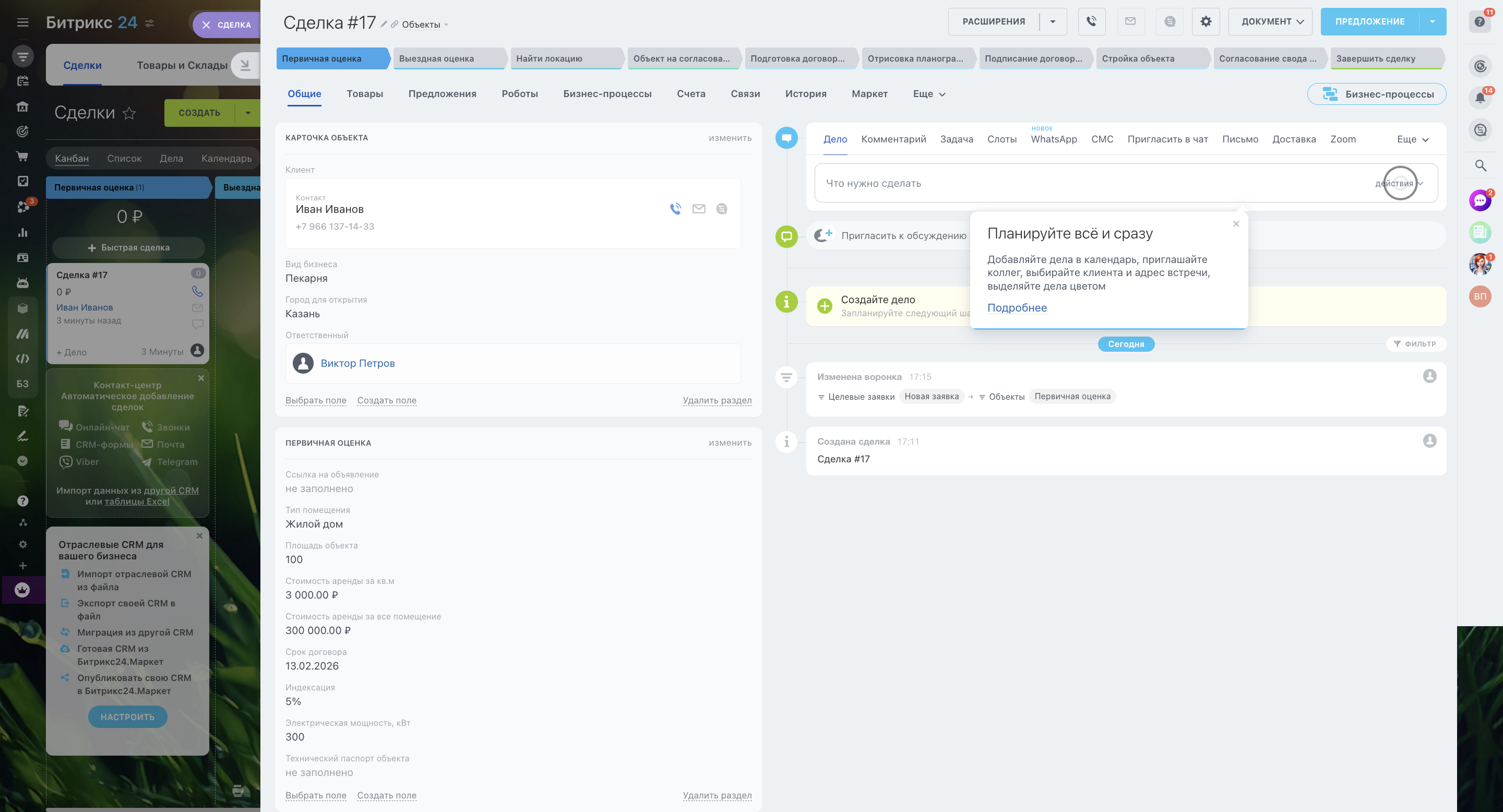Switch to the Товары tab
Screen dimensions: 1503x812
click(x=365, y=94)
